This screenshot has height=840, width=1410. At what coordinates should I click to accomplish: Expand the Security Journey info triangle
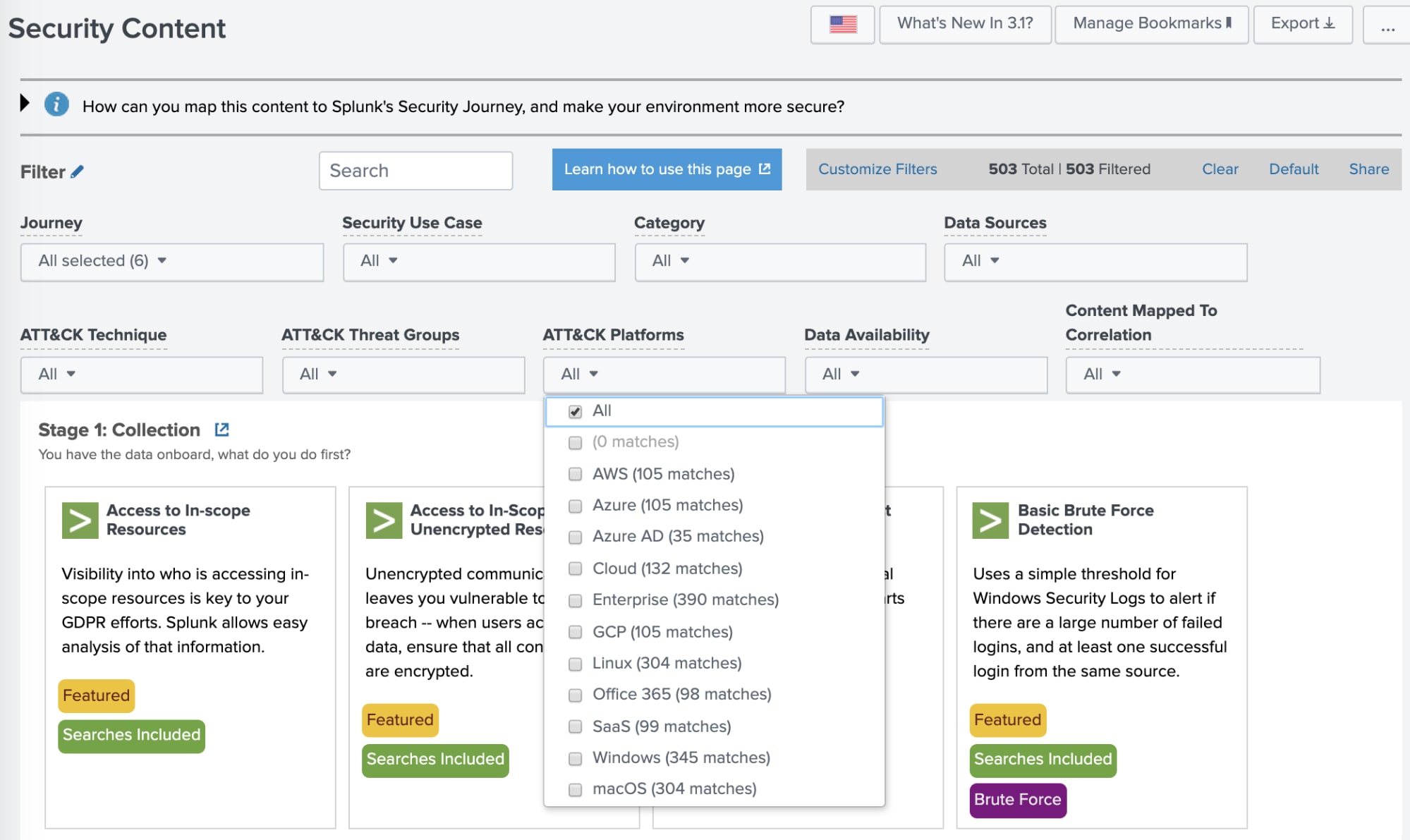pos(25,103)
